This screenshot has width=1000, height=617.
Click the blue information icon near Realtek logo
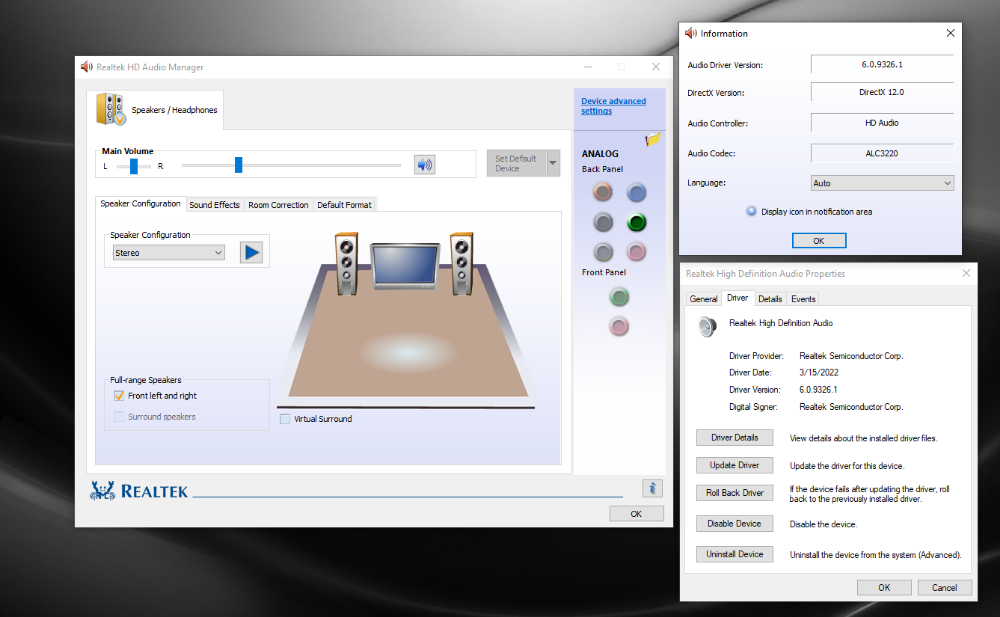(x=652, y=488)
